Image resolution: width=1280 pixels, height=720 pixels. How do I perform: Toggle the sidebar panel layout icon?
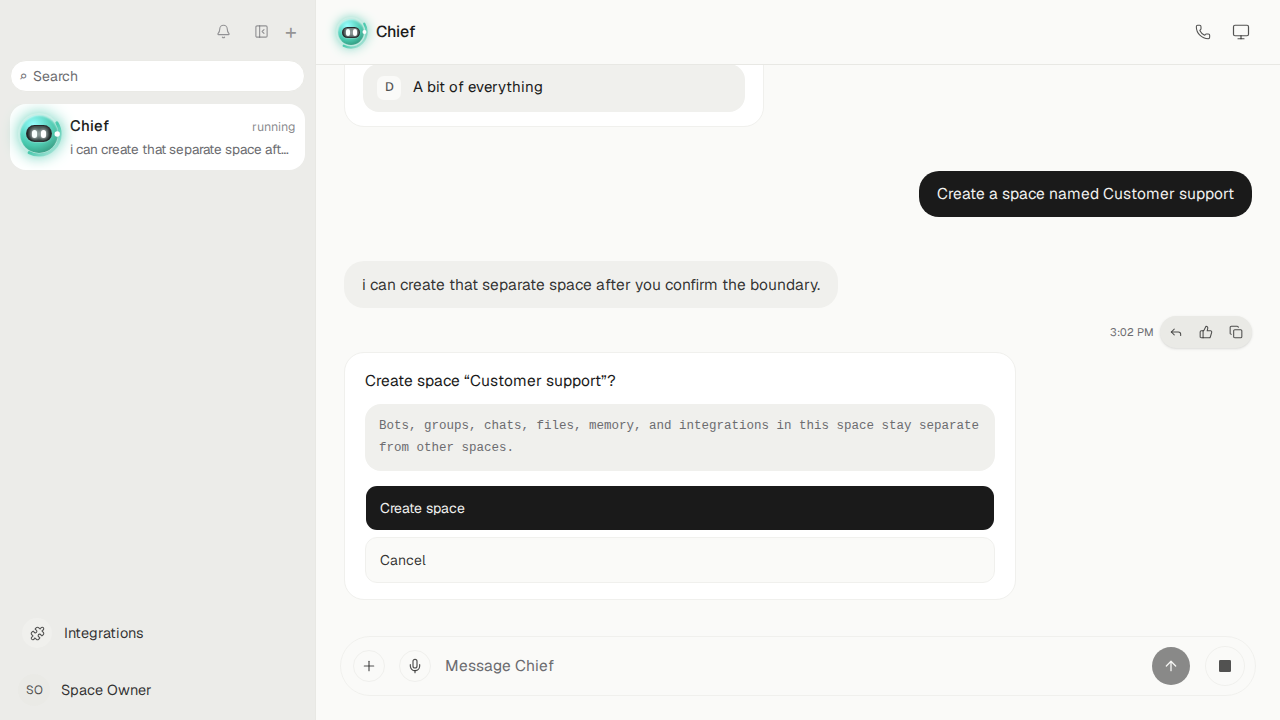coord(261,32)
